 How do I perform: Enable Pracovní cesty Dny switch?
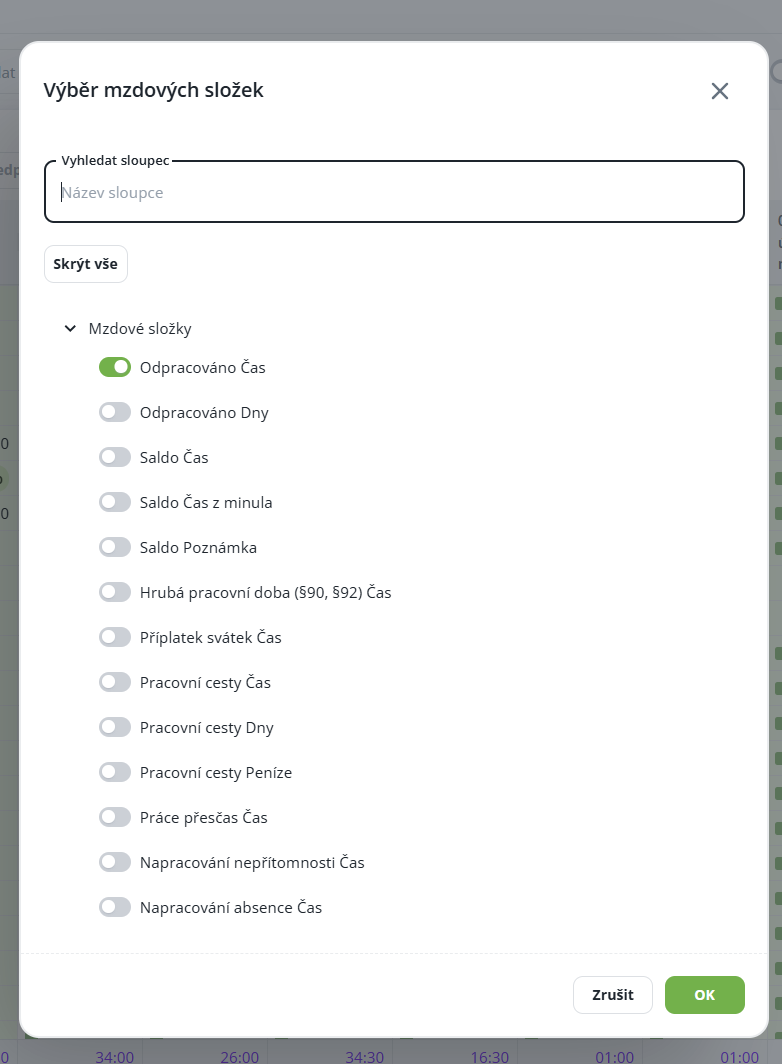[115, 727]
